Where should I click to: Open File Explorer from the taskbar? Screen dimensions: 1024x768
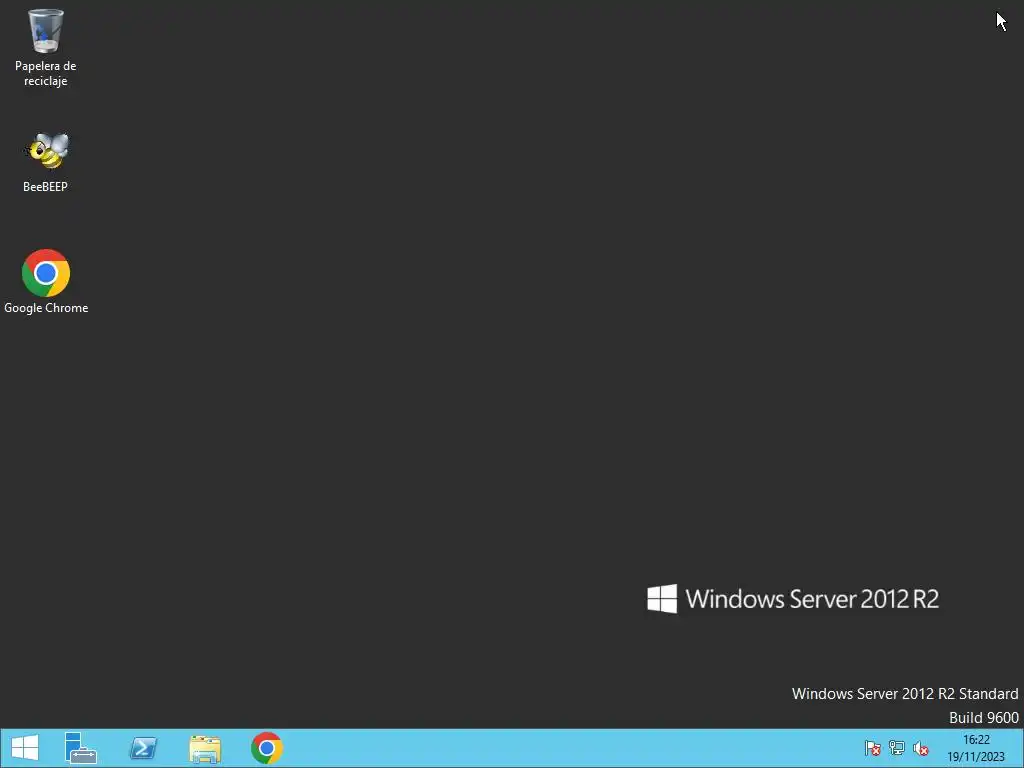205,748
